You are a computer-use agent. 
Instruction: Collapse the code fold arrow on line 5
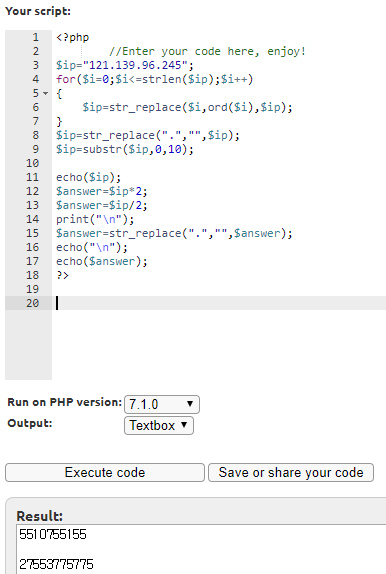pos(45,93)
